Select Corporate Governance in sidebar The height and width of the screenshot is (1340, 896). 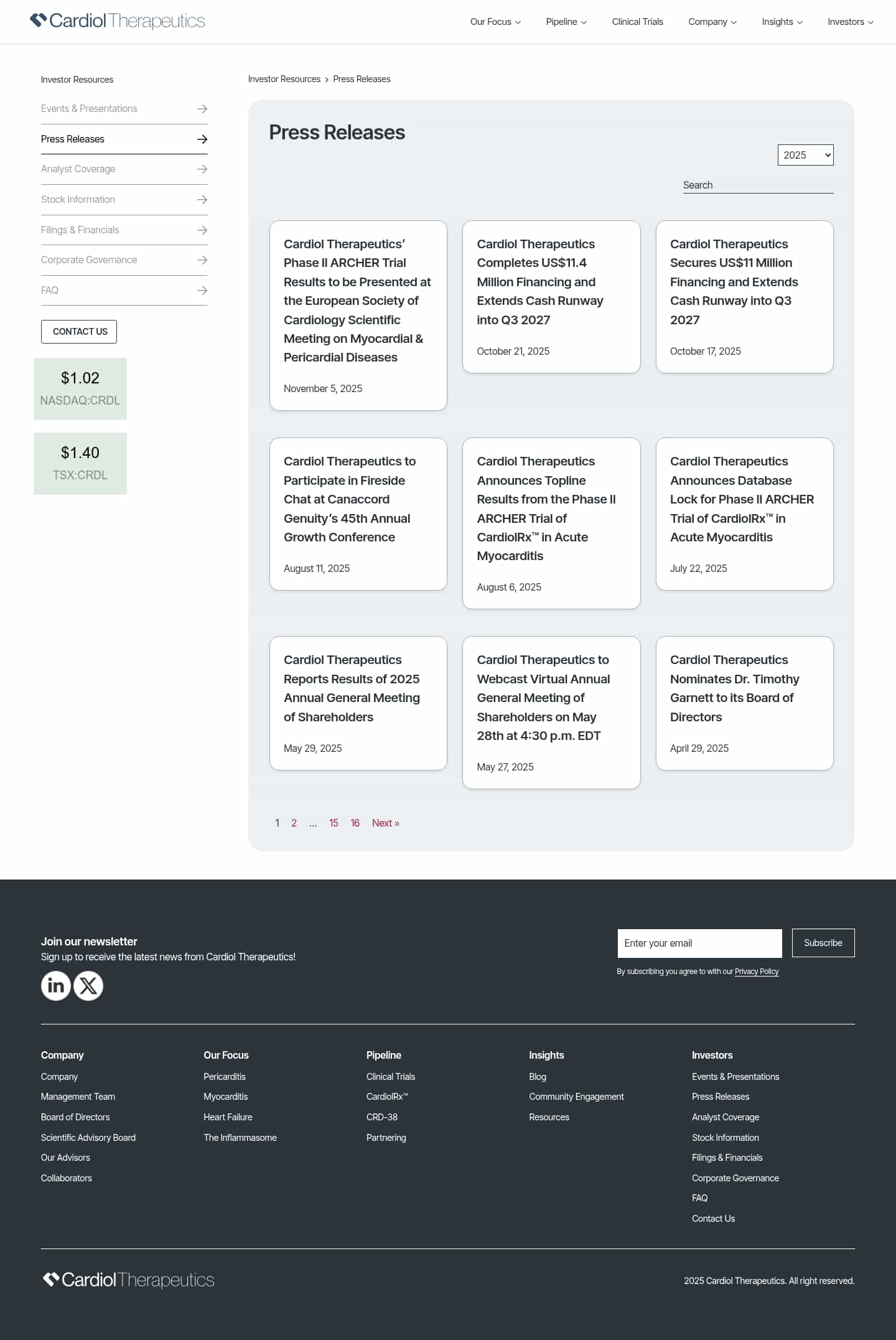pyautogui.click(x=89, y=260)
